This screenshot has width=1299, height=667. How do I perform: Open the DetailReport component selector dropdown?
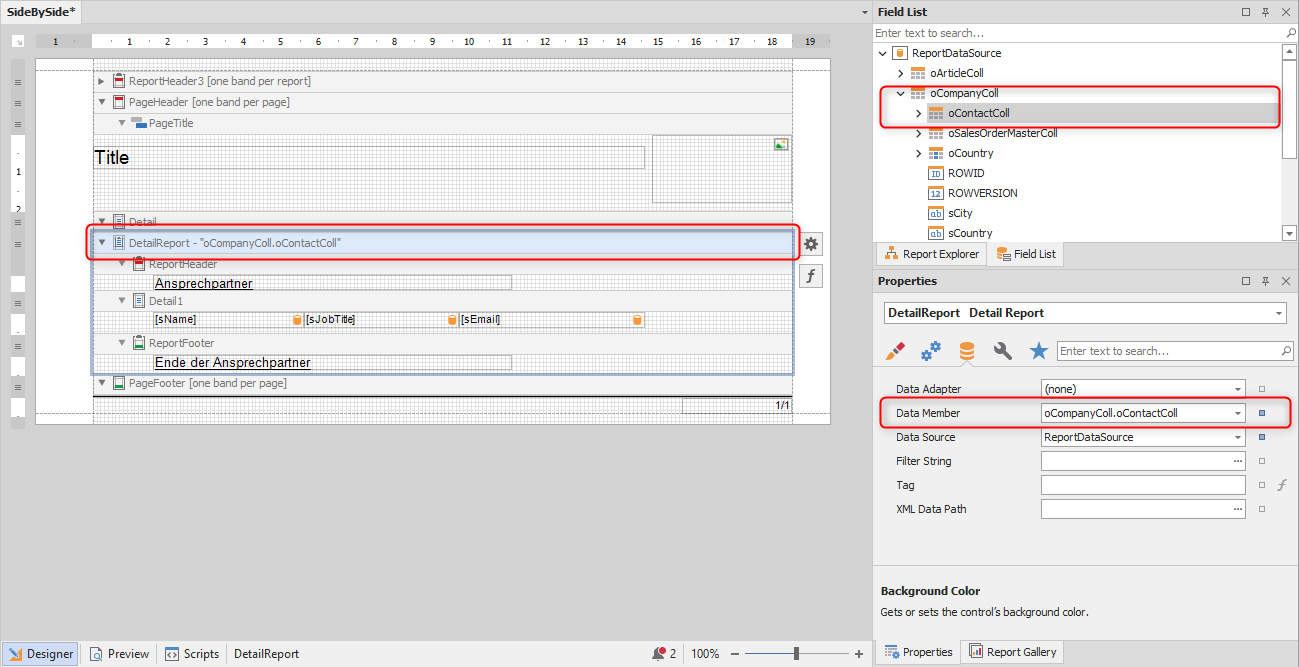1280,313
